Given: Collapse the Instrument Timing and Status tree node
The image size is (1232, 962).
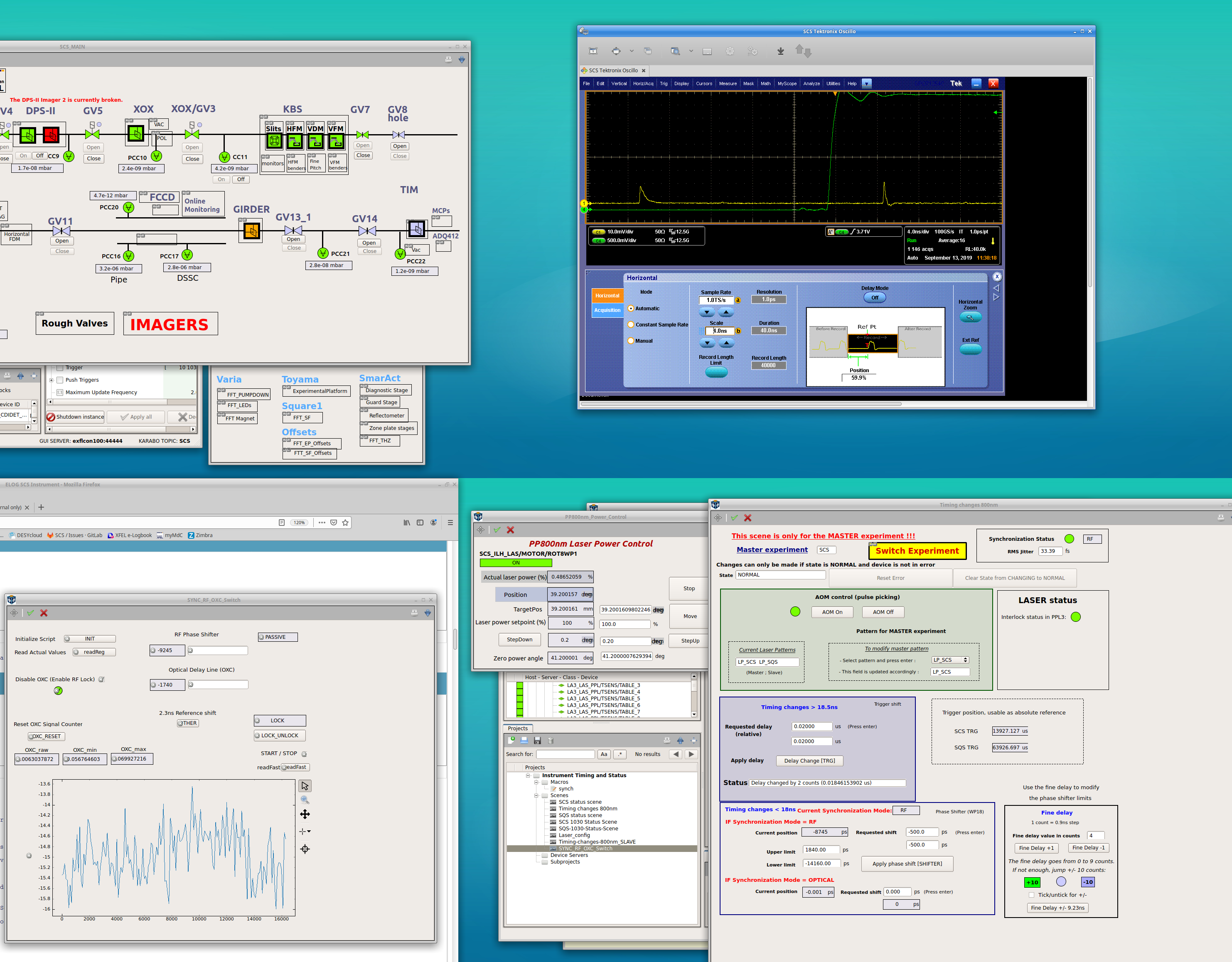Looking at the screenshot, I should (x=529, y=776).
